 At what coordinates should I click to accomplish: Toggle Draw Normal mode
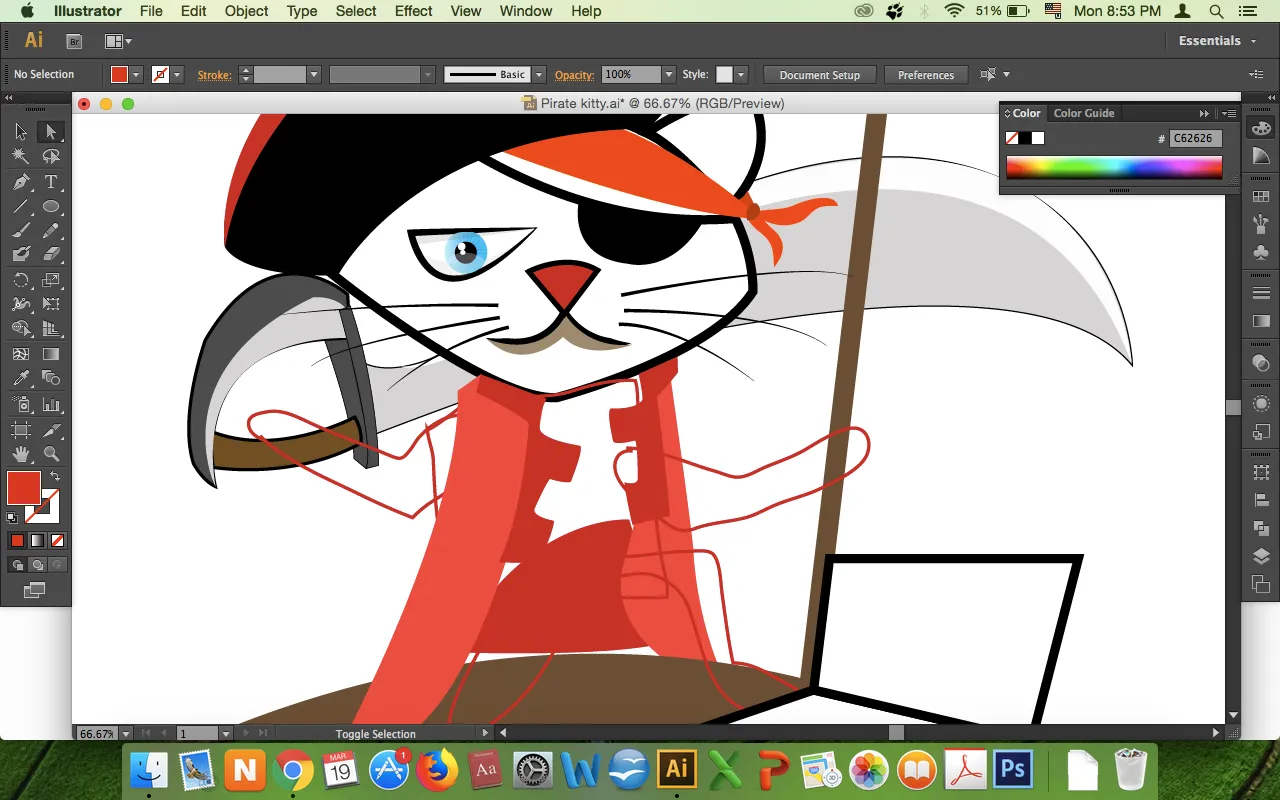click(x=17, y=565)
